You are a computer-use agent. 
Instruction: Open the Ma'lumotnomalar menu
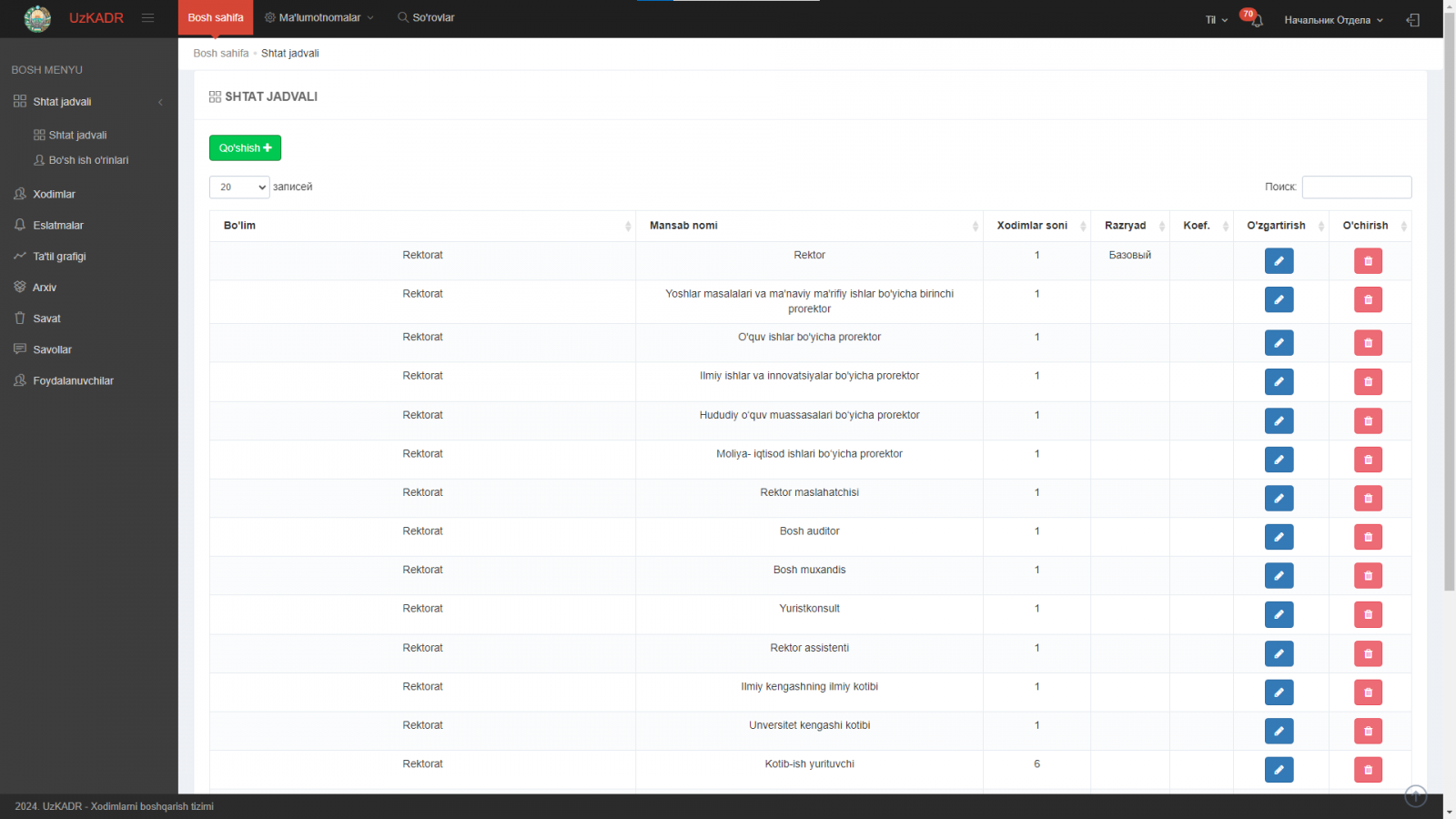click(x=319, y=18)
